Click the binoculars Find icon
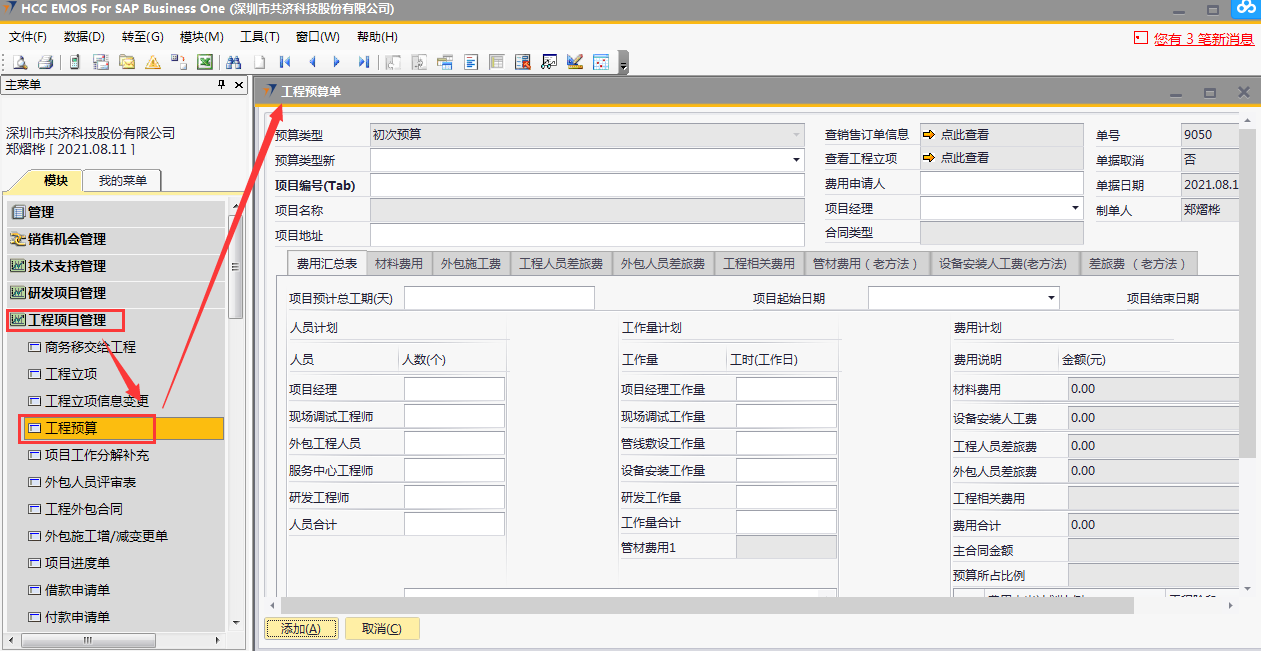 [233, 62]
